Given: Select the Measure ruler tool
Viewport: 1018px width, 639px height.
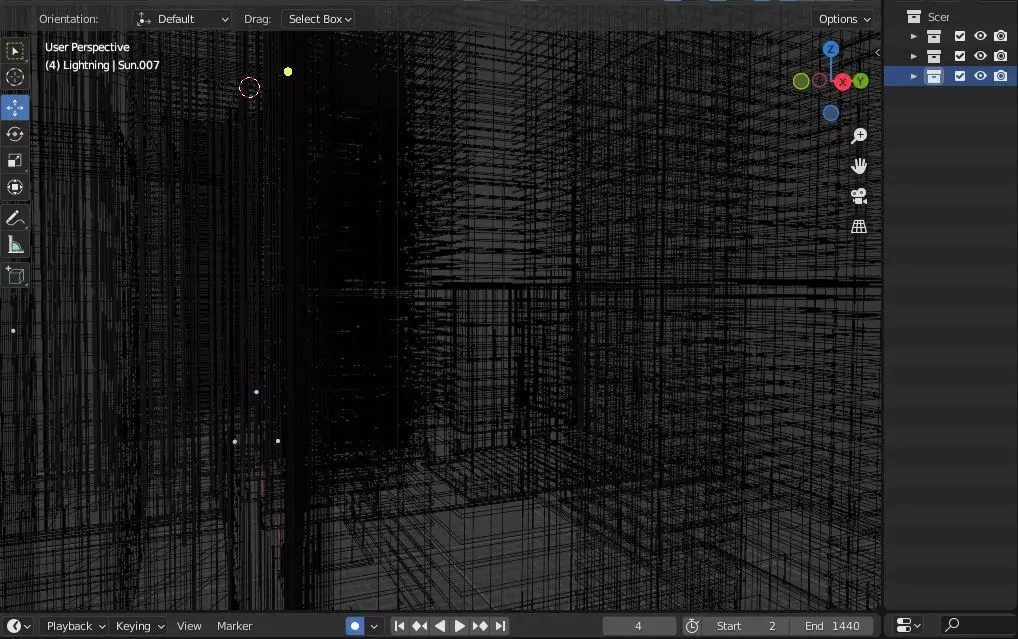Looking at the screenshot, I should 15,245.
